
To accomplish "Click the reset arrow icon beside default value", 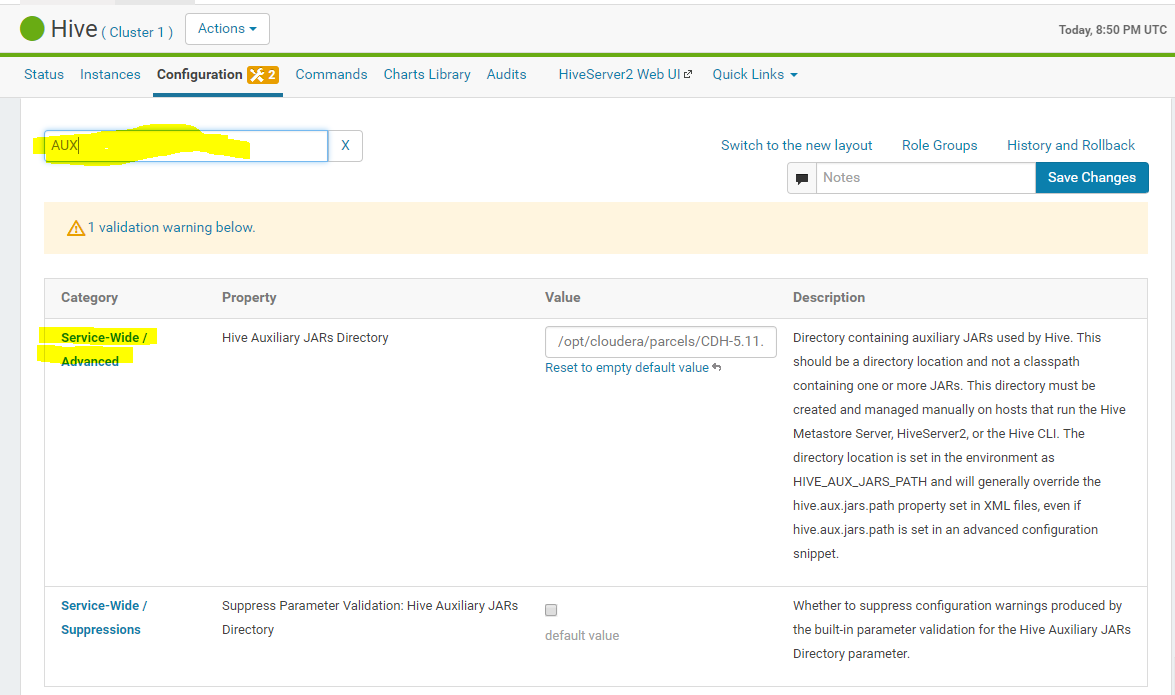I will pos(717,367).
